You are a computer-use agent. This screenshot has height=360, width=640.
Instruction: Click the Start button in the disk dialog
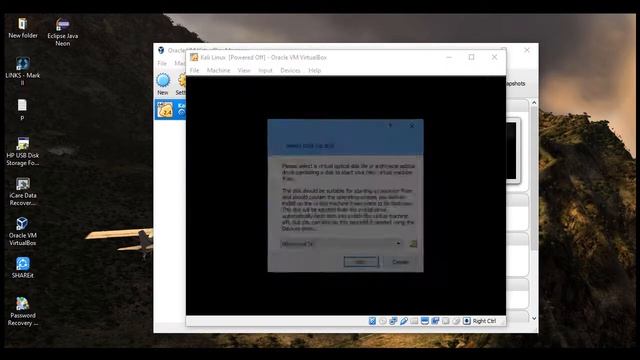[361, 262]
